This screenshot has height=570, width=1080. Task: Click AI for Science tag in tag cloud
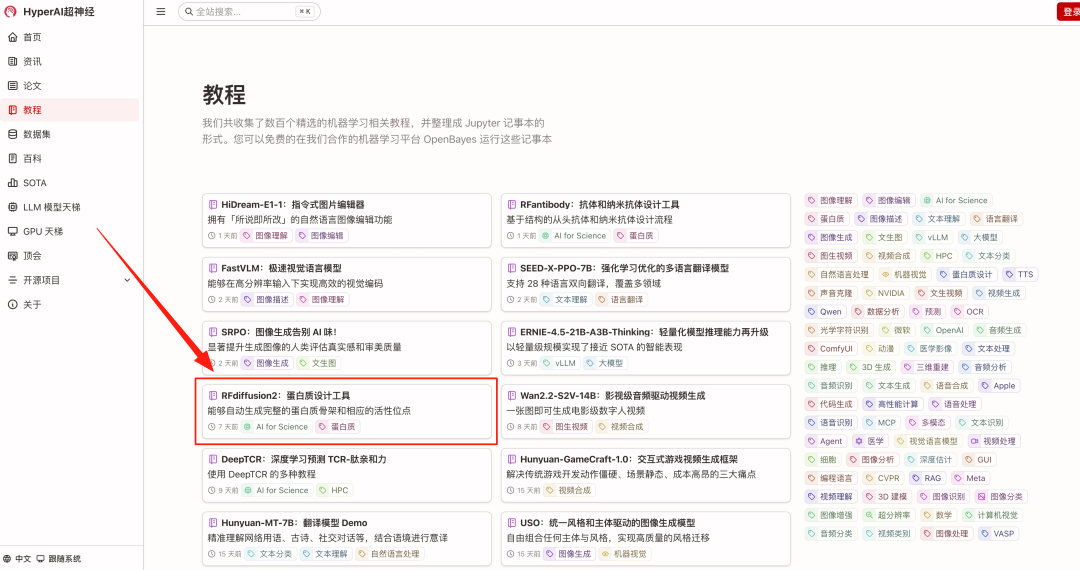(x=955, y=200)
